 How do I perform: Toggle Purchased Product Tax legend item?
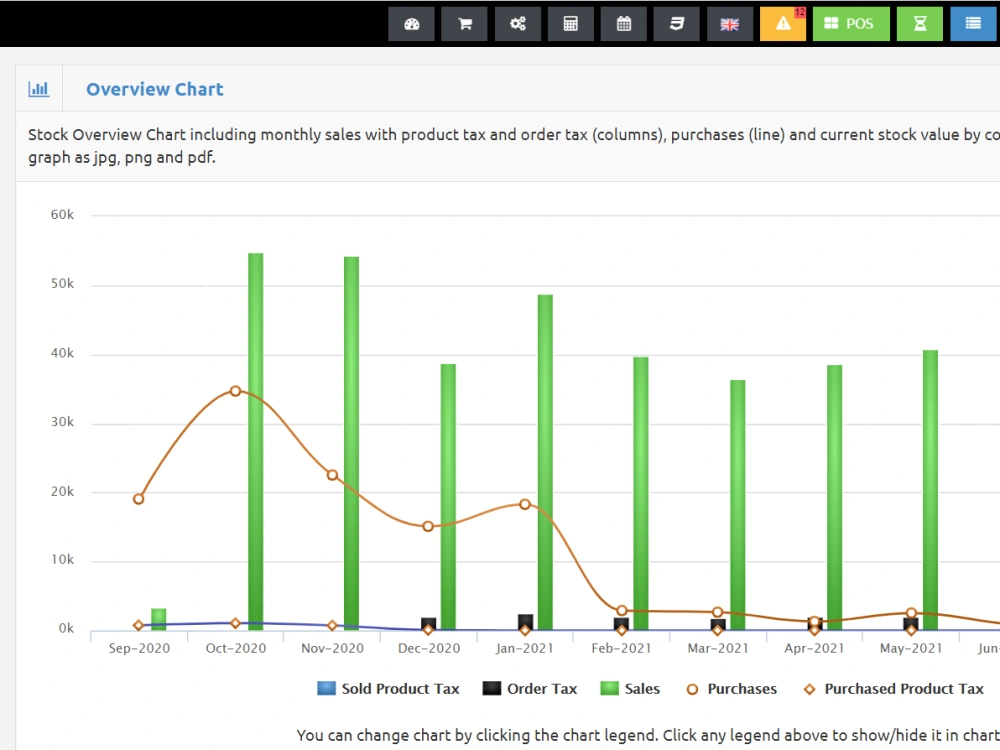coord(893,689)
